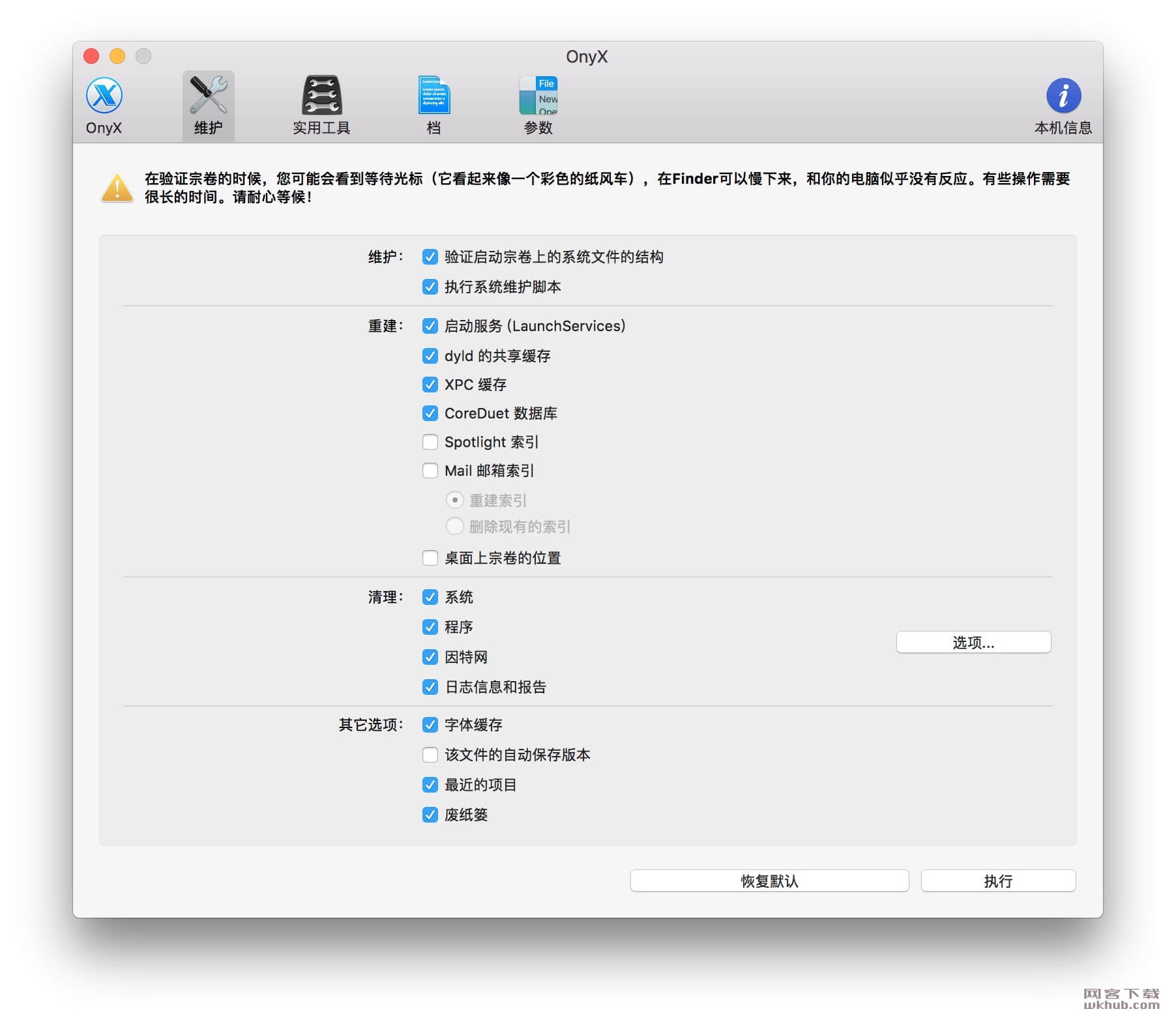
Task: Toggle 因特网 cleaning checkbox
Action: [430, 657]
